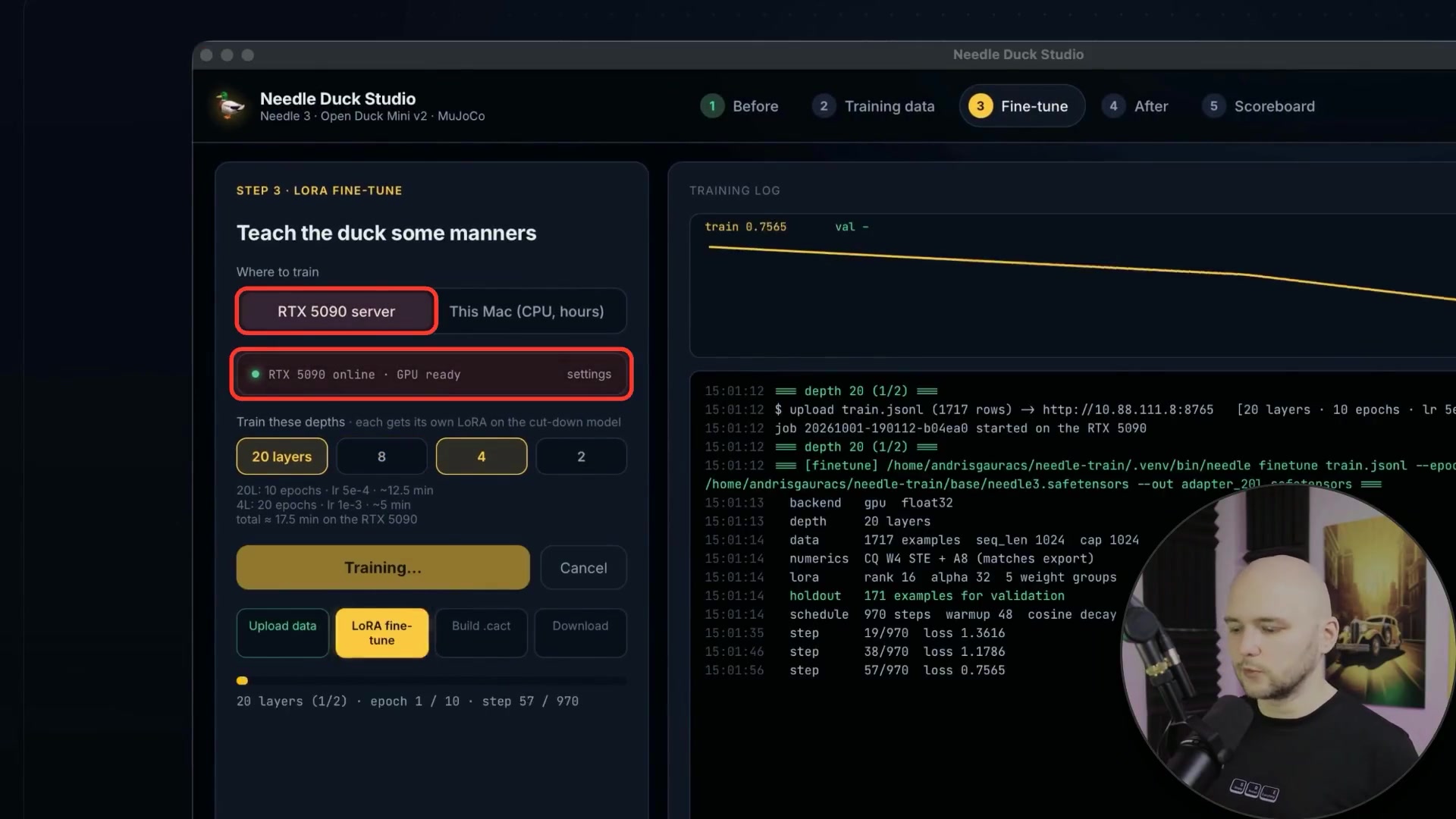Click the job started log line
1456x819 pixels.
coord(925,428)
